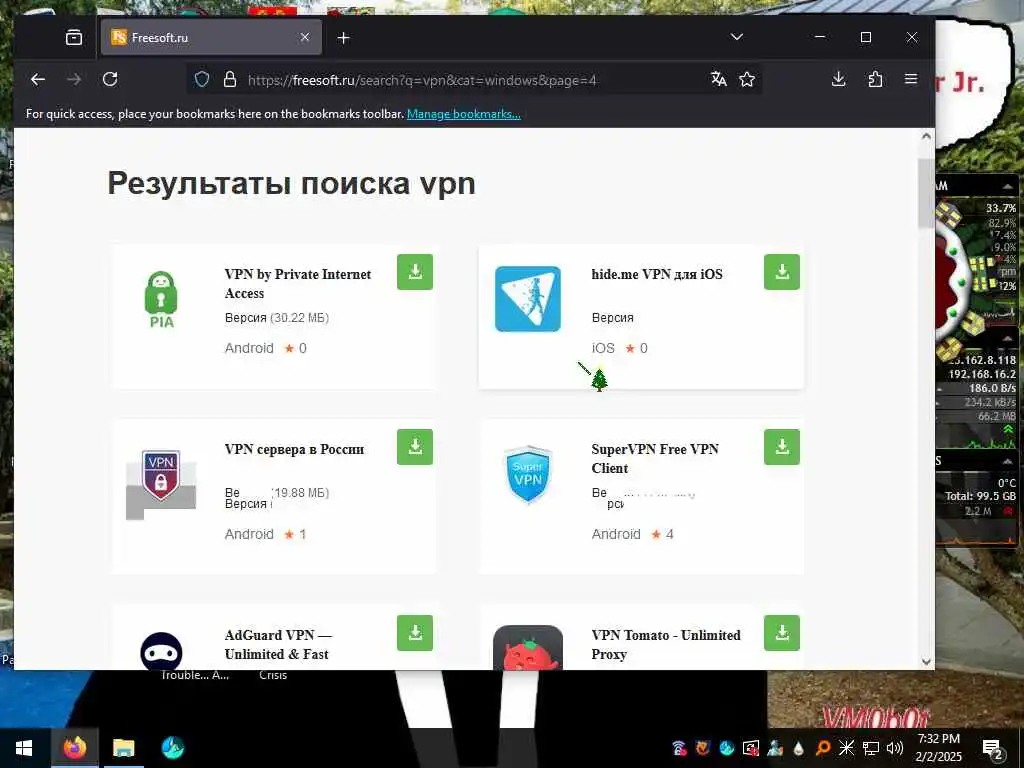Click the scrollbar up arrow
The image size is (1024, 768).
point(926,136)
